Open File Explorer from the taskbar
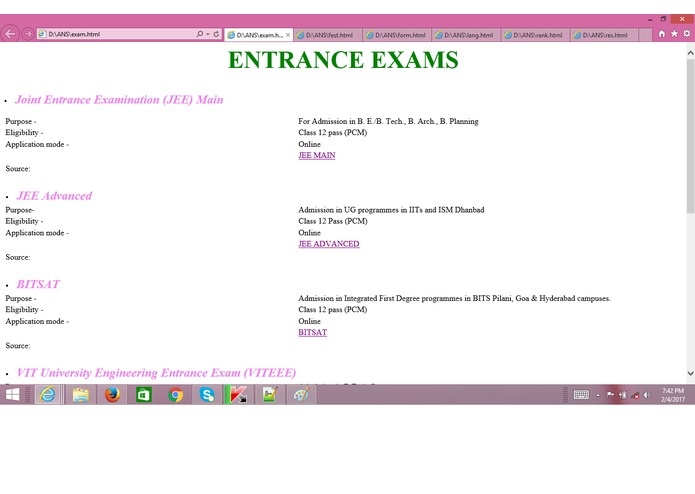Image resolution: width=695 pixels, height=494 pixels. [x=81, y=394]
